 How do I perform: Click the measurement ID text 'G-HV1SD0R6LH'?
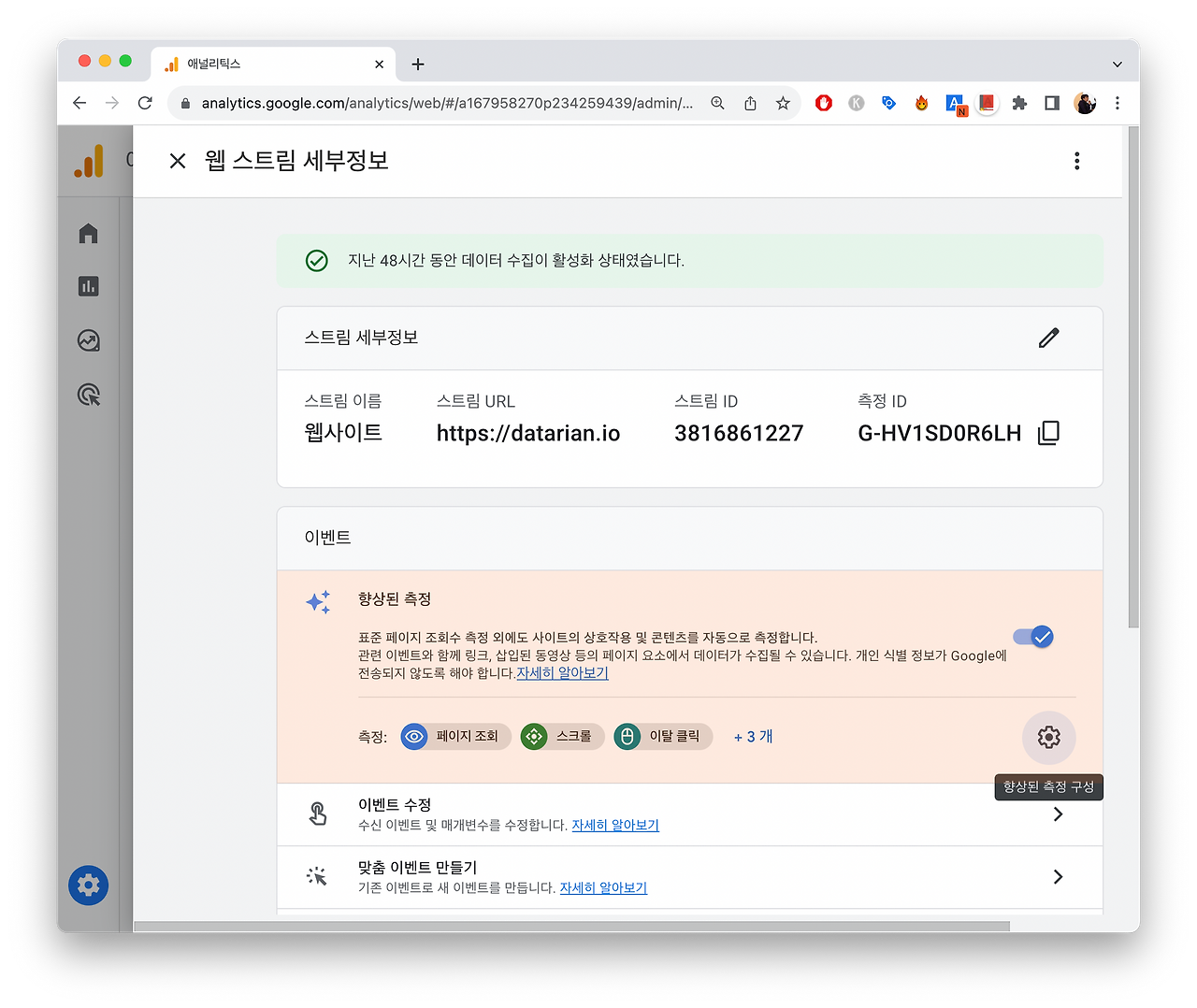pyautogui.click(x=939, y=433)
